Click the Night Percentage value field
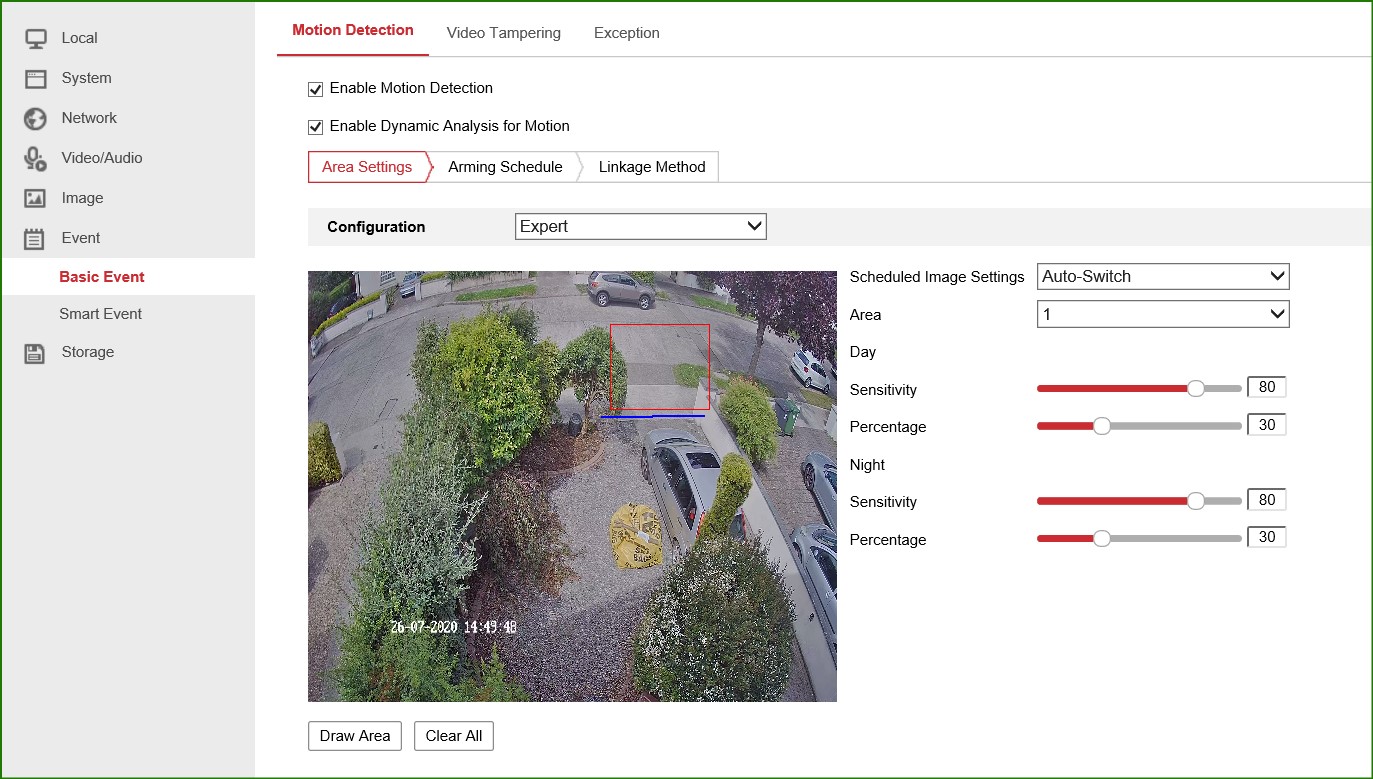This screenshot has width=1373, height=779. 1266,537
